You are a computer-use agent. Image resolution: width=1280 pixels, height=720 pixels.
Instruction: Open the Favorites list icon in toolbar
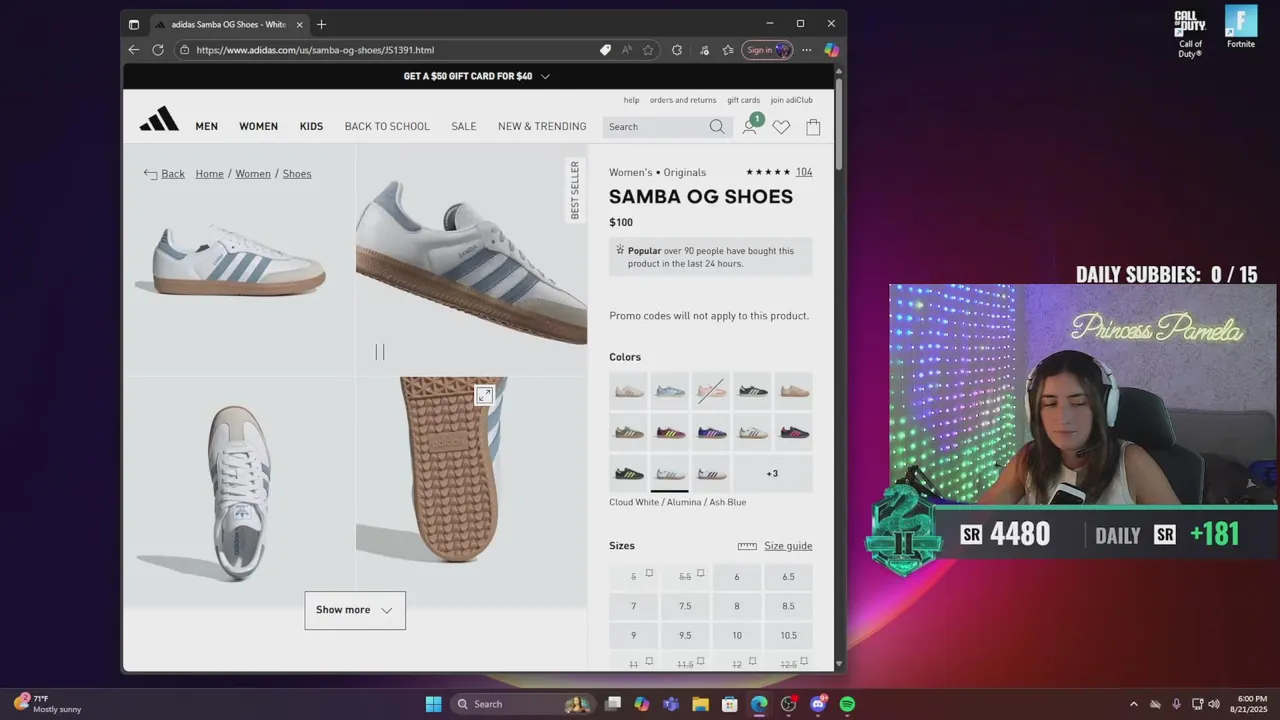coord(728,50)
